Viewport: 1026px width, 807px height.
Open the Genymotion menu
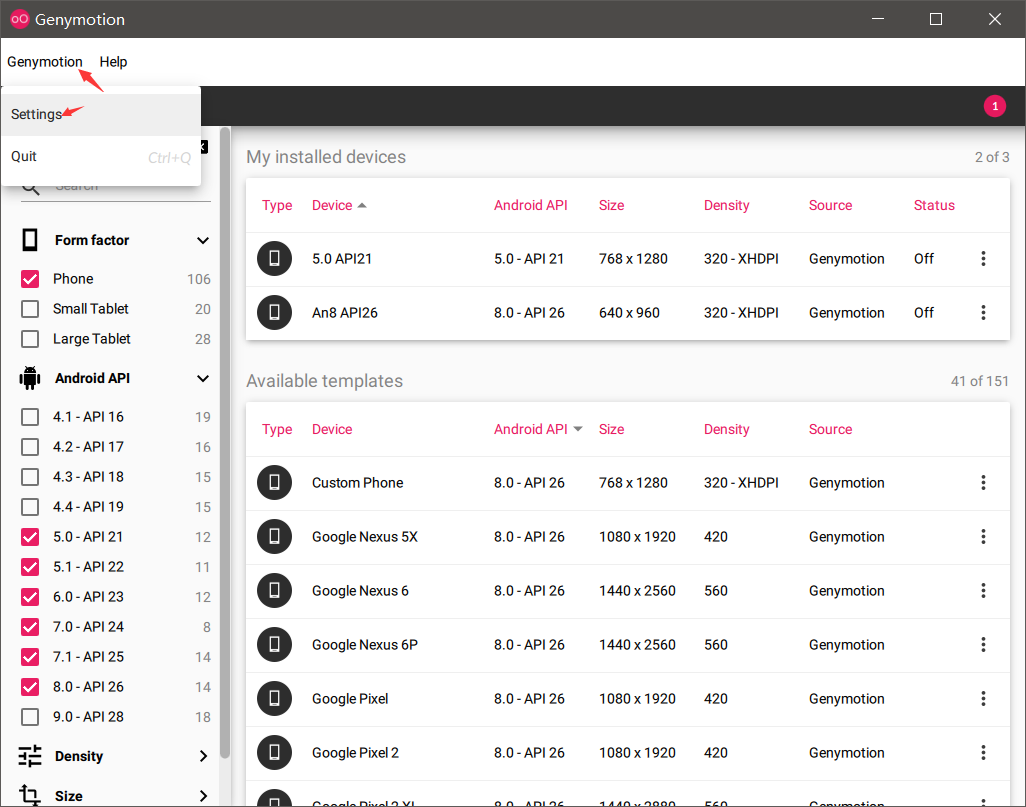tap(44, 62)
